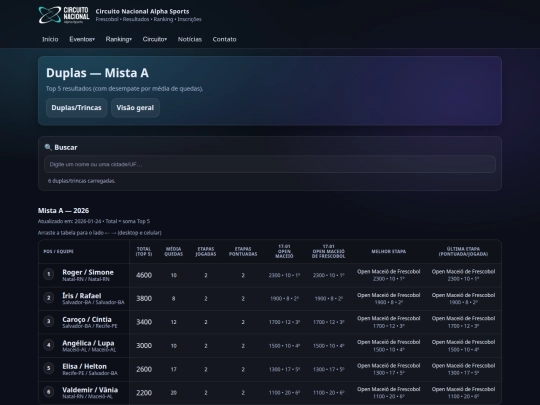Click Natal-RN / Natal-RN under Roger / Simone
Viewport: 540px width, 405px height.
coord(86,279)
